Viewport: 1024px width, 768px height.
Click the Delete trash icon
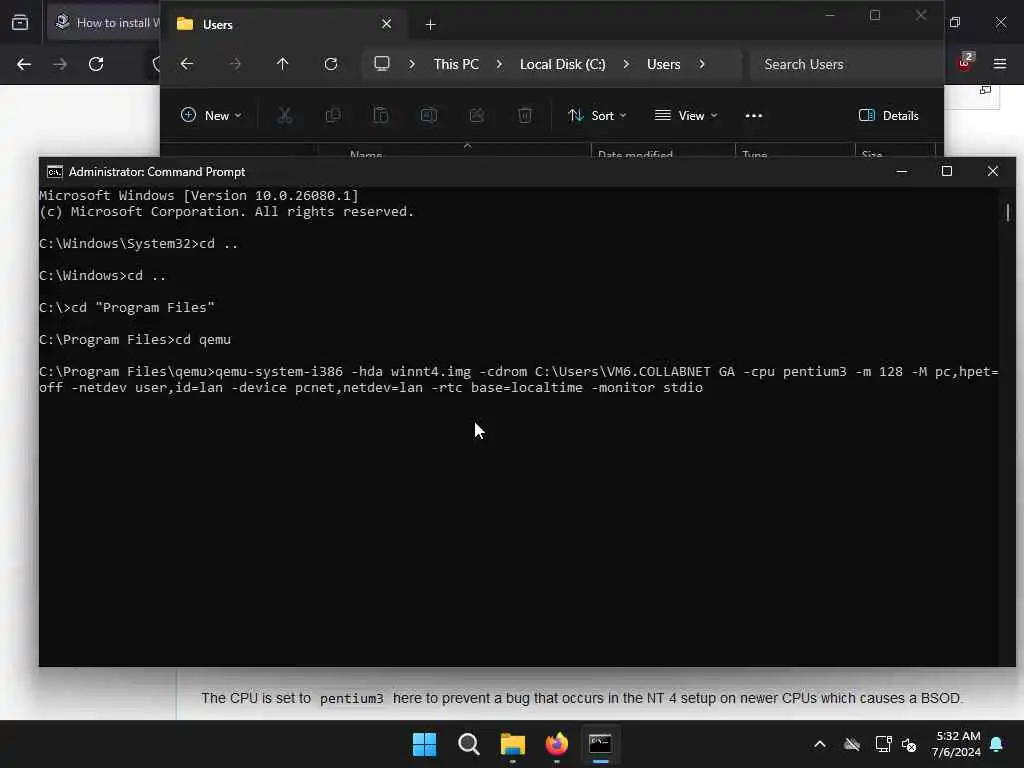(524, 116)
